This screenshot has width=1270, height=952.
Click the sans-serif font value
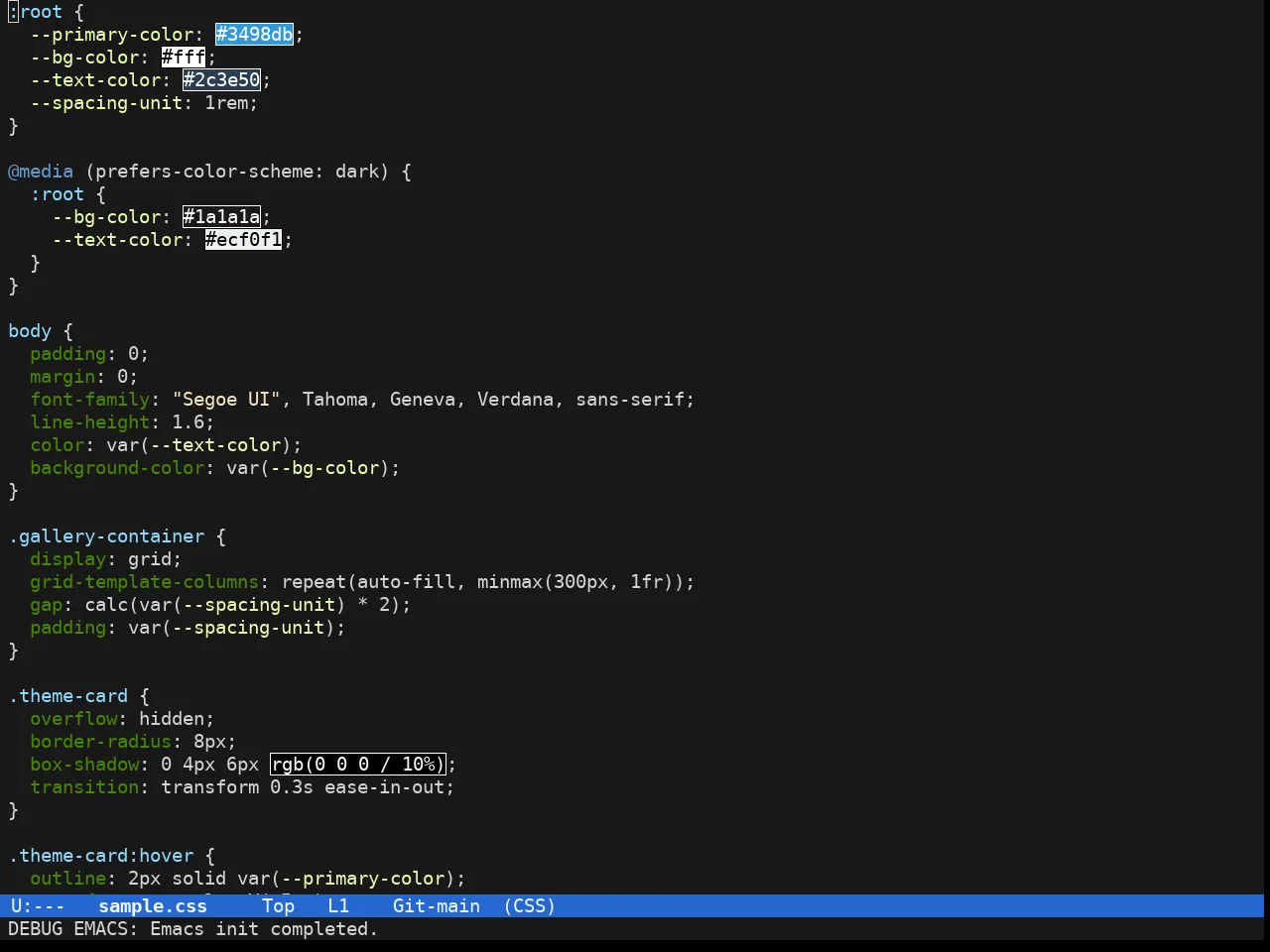[x=631, y=400]
